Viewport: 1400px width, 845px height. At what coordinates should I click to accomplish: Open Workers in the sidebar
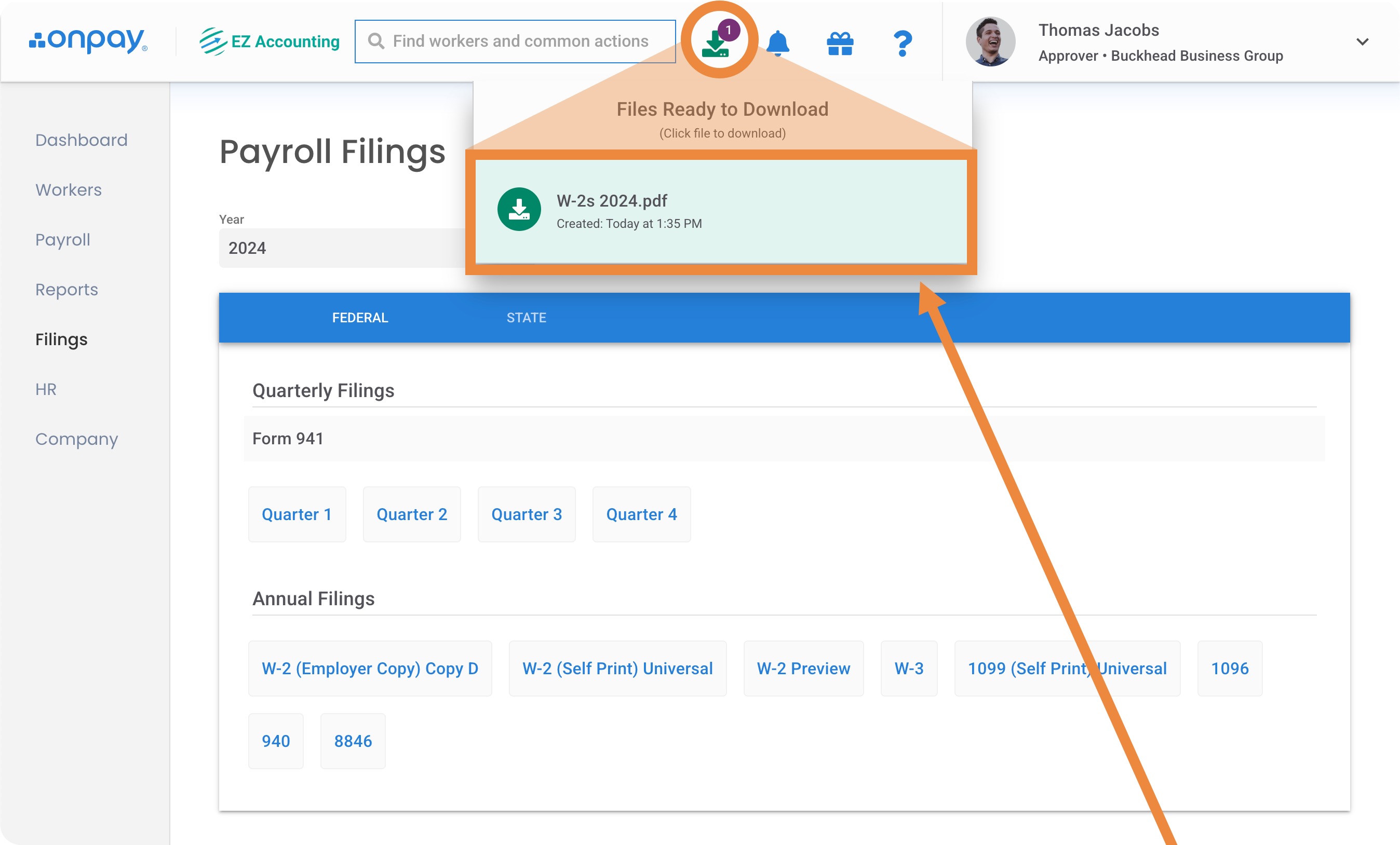pos(68,189)
